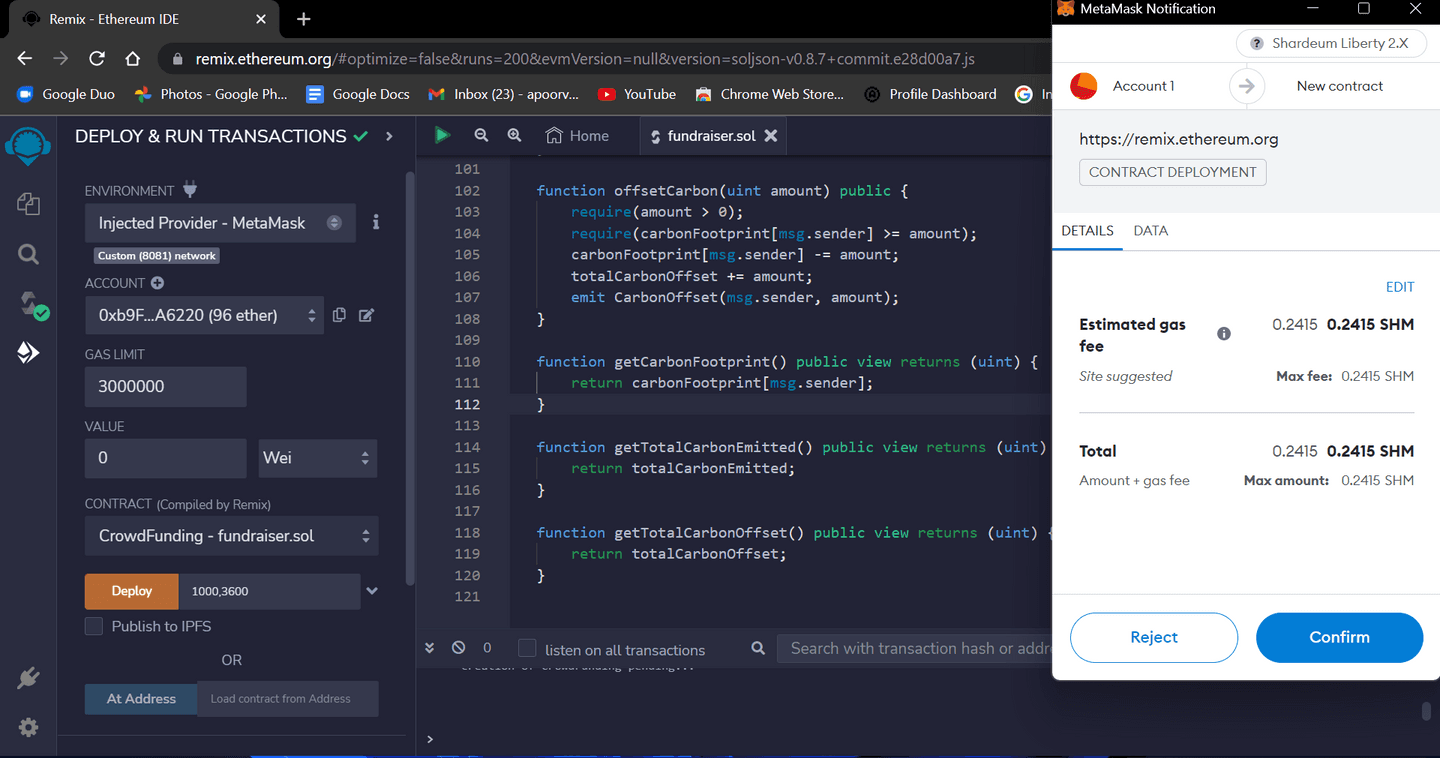Image resolution: width=1440 pixels, height=758 pixels.
Task: Click the CONTRACT DEPLOYMENT label
Action: pos(1172,172)
